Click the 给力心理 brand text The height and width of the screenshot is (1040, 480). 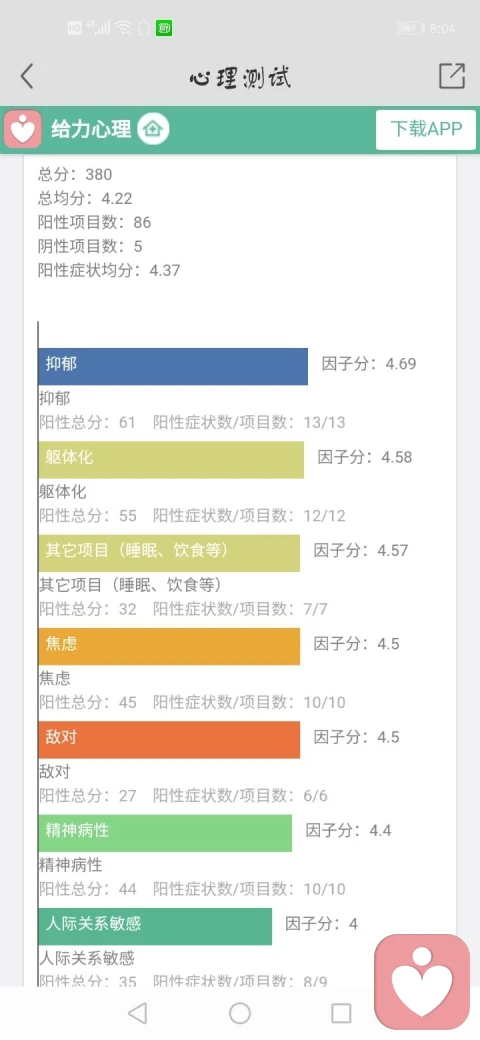(91, 129)
